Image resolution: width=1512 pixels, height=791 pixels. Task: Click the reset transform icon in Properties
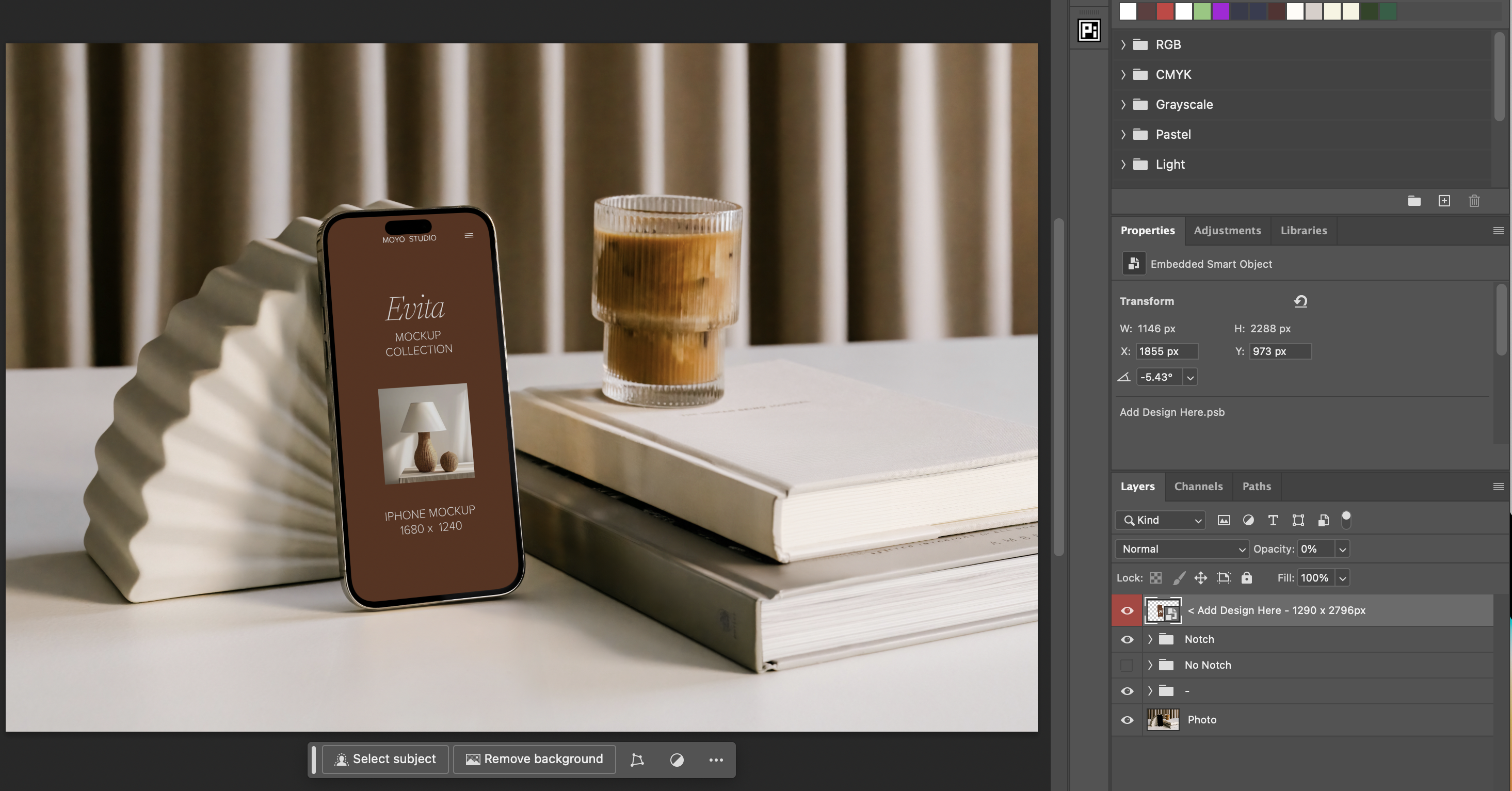point(1300,301)
